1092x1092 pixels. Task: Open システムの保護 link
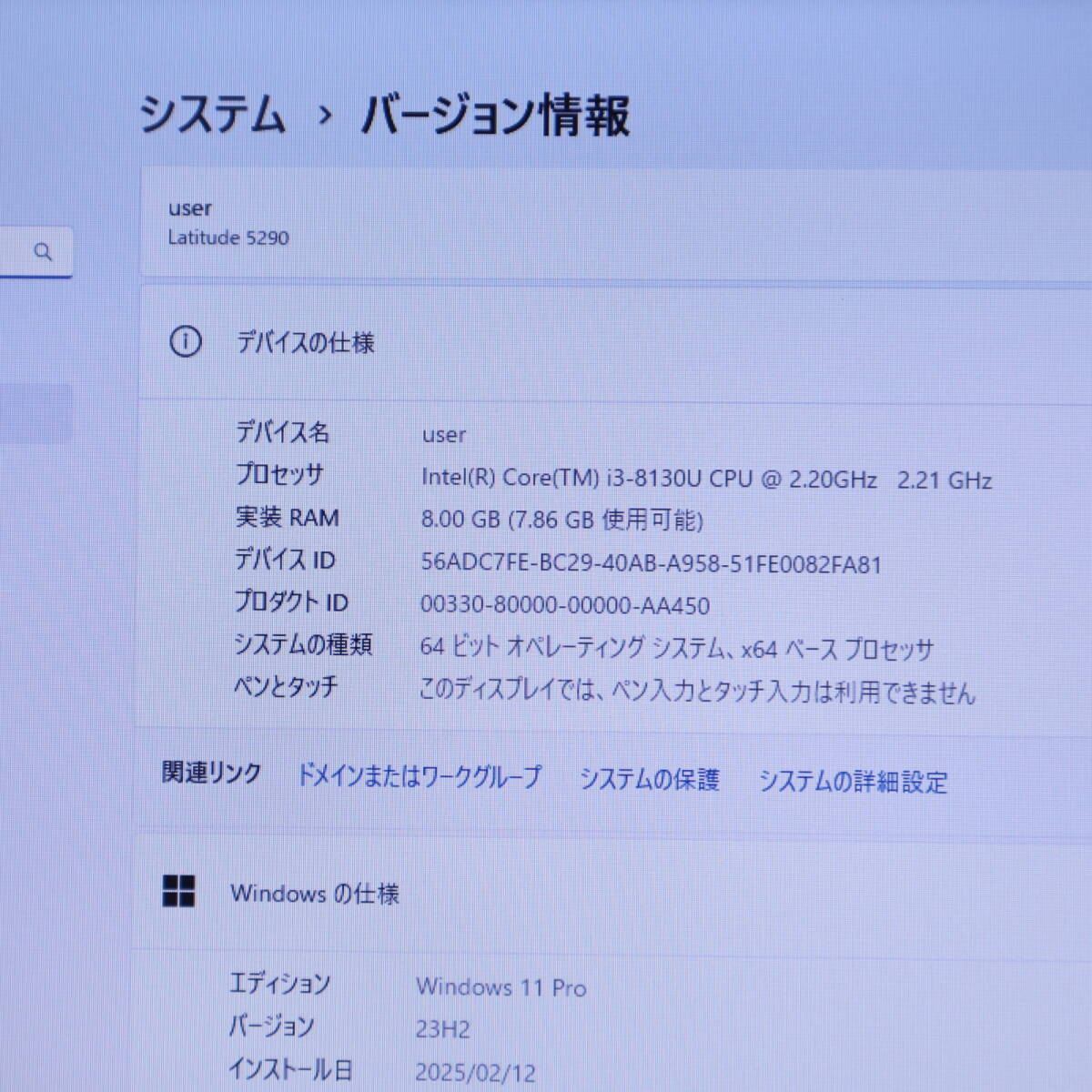[650, 779]
